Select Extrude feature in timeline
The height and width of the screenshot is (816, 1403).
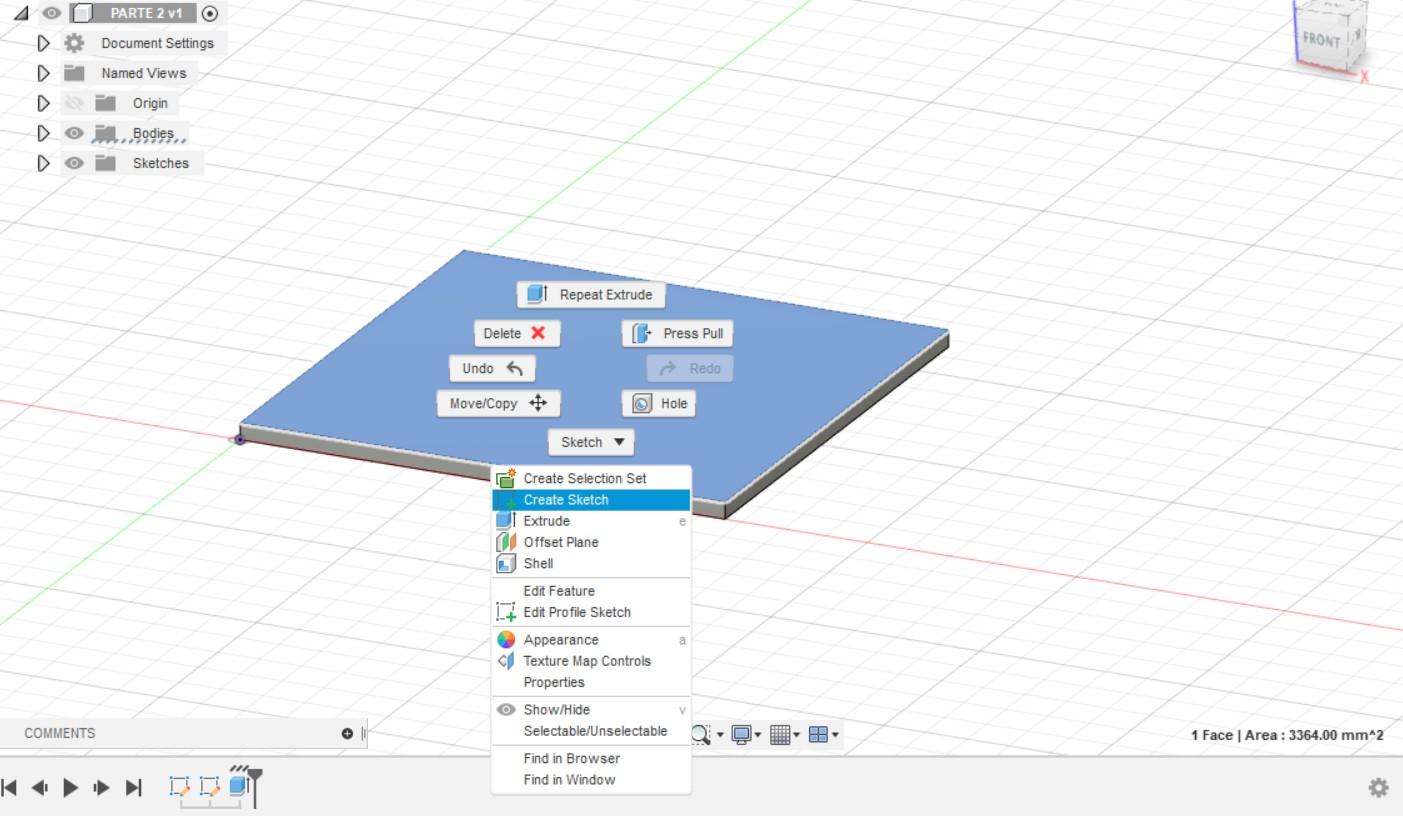point(239,787)
